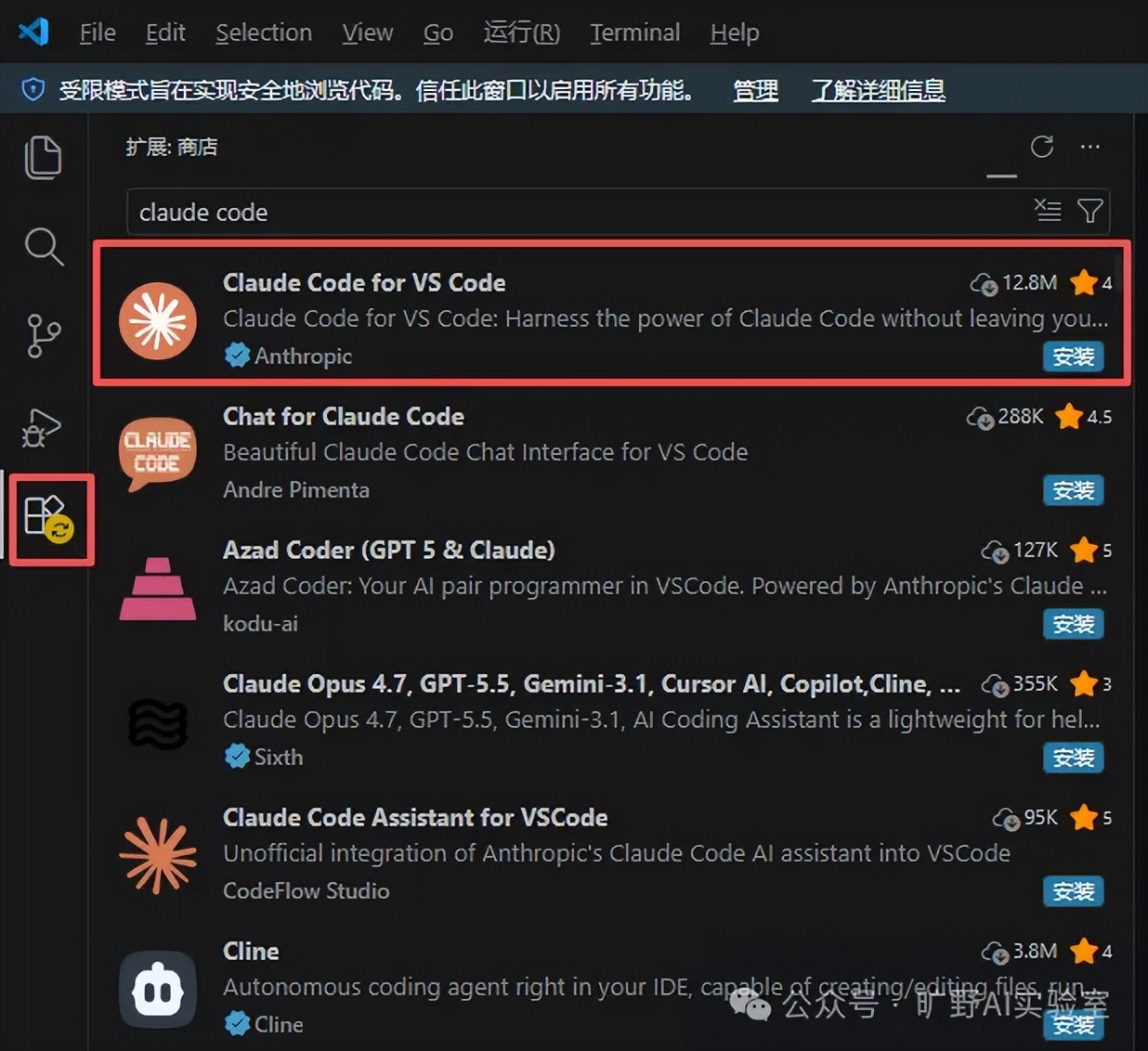The image size is (1148, 1051).
Task: Refresh the extensions marketplace list
Action: click(x=1042, y=147)
